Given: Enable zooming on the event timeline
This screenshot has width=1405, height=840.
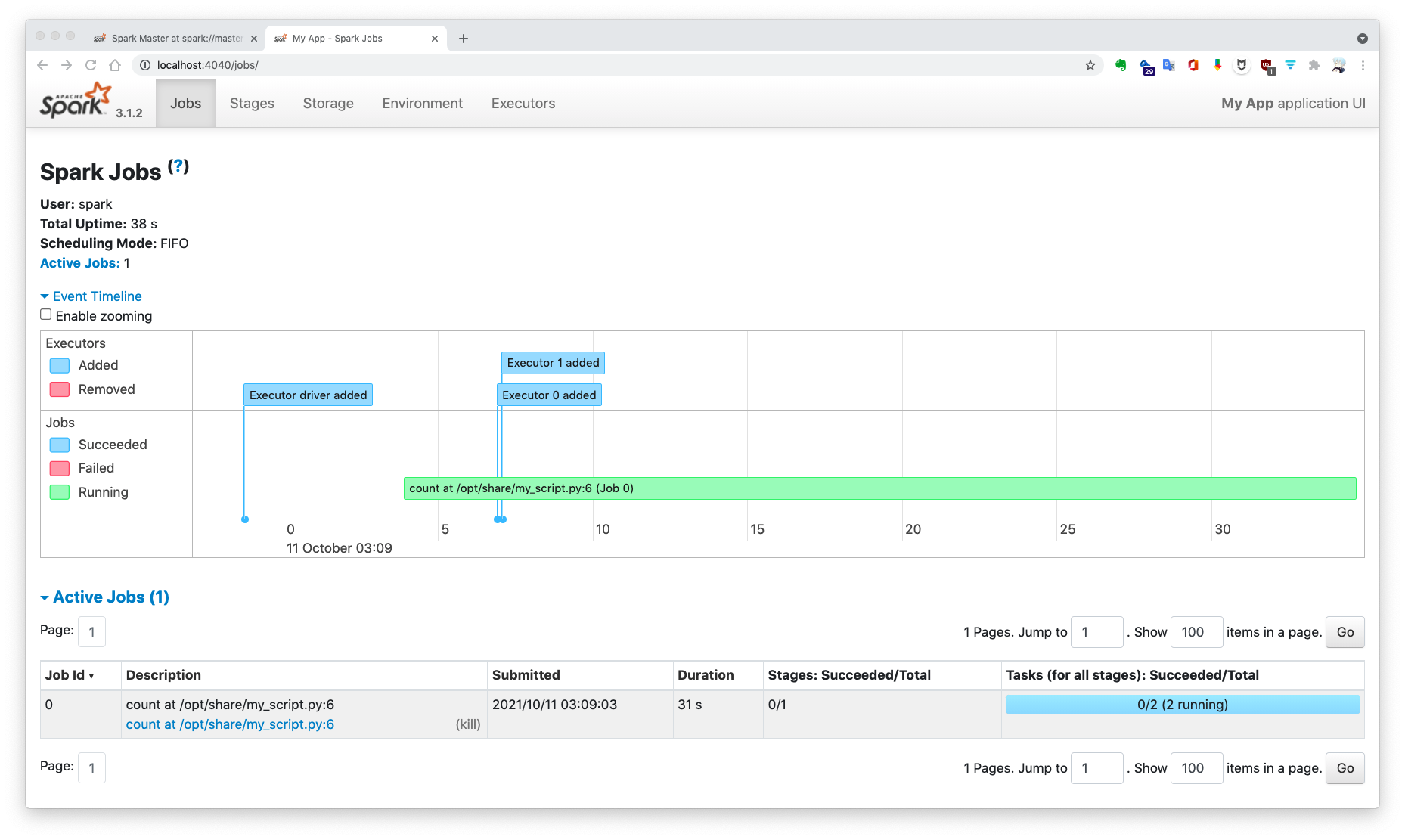Looking at the screenshot, I should tap(45, 314).
